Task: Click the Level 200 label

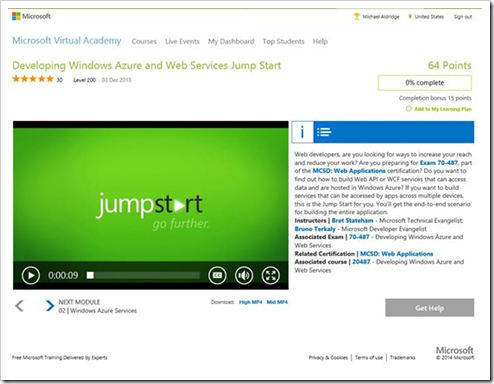Action: click(84, 80)
